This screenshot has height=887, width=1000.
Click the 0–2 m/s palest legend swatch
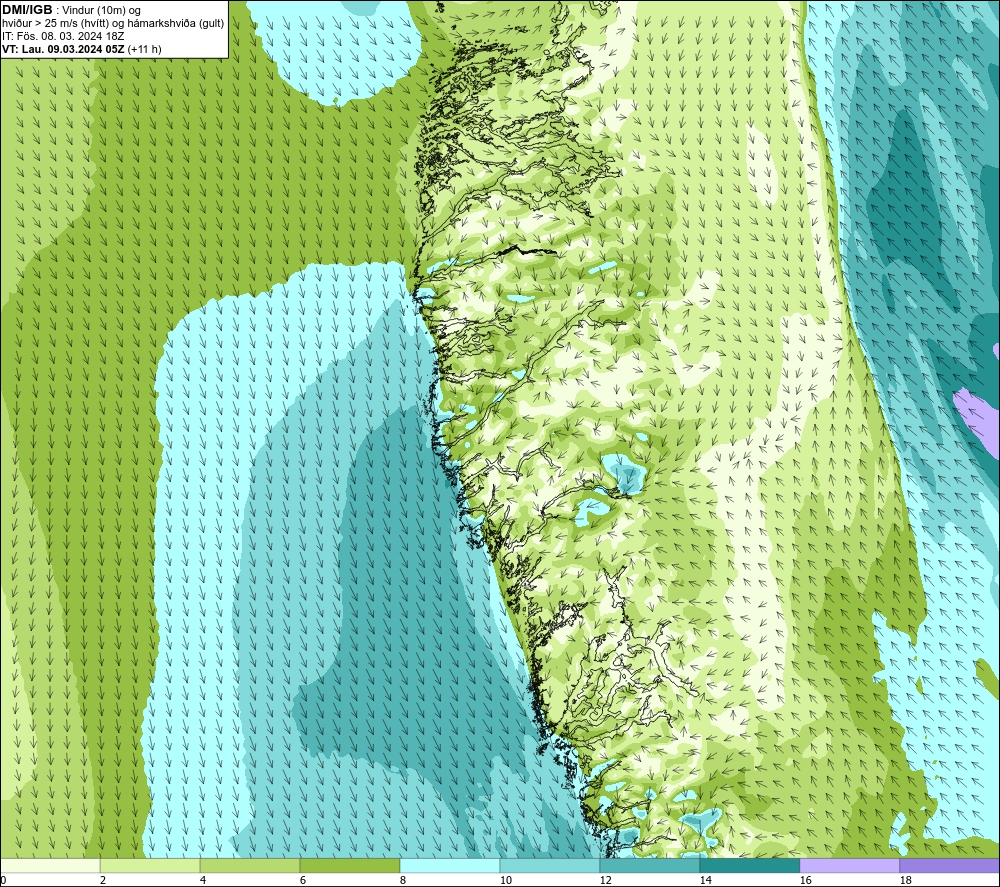pos(50,865)
